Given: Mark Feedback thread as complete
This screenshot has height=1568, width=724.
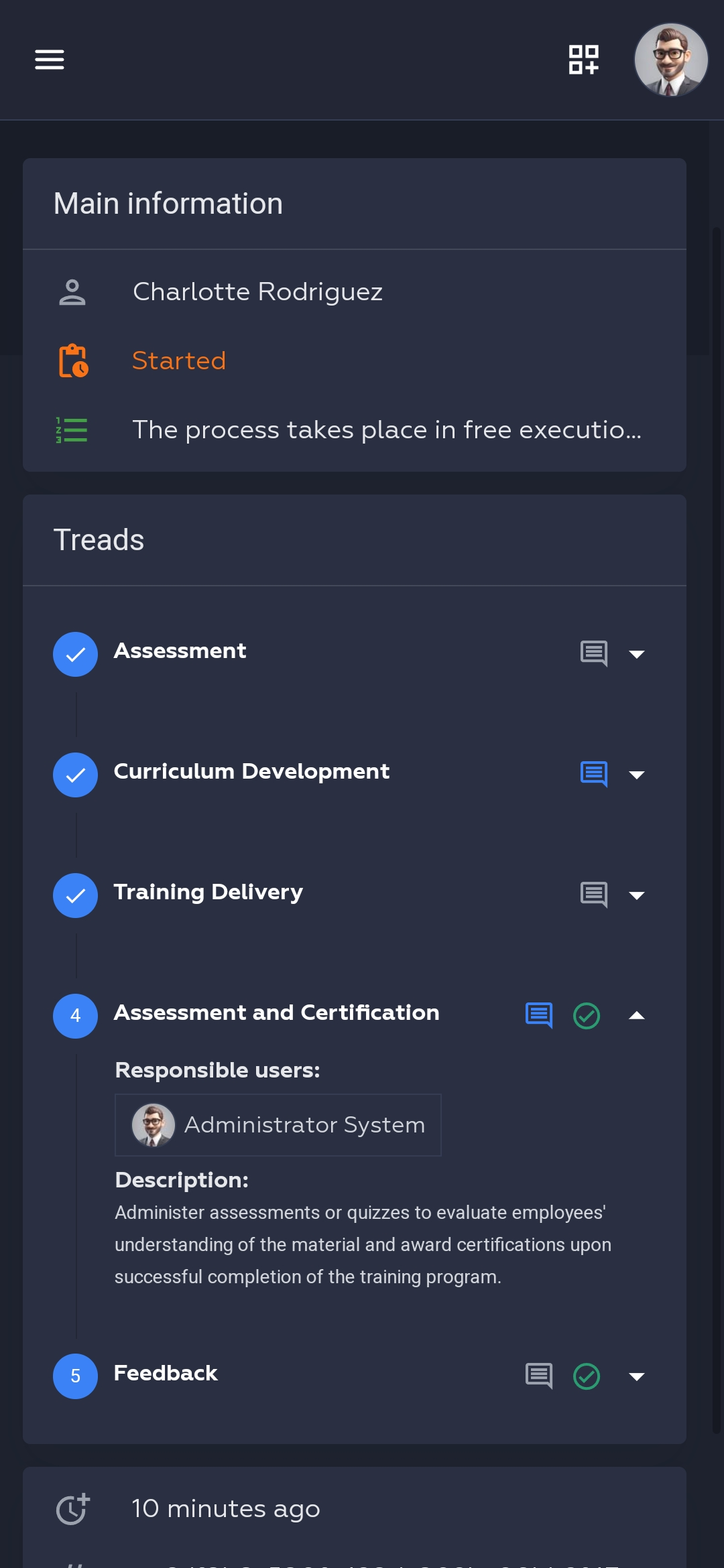Looking at the screenshot, I should tap(587, 1376).
